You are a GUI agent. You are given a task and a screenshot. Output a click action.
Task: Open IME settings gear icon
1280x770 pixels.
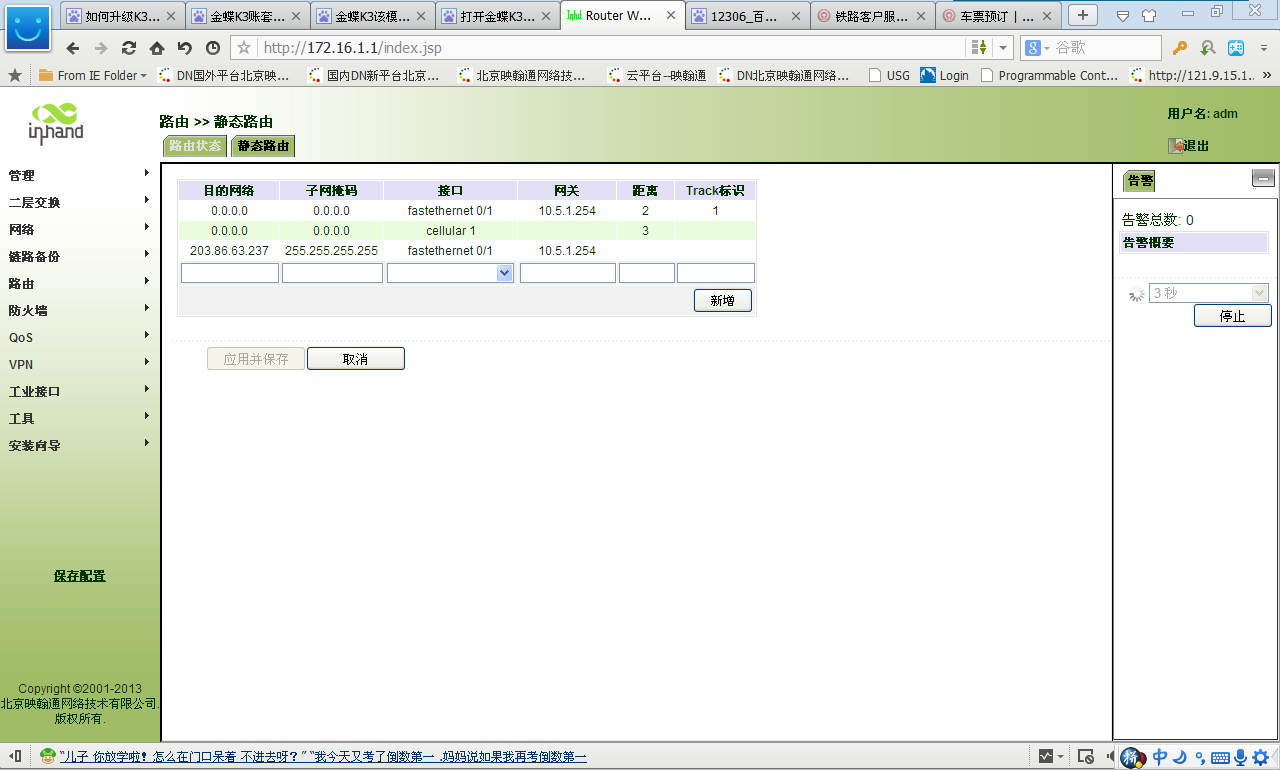point(1260,757)
